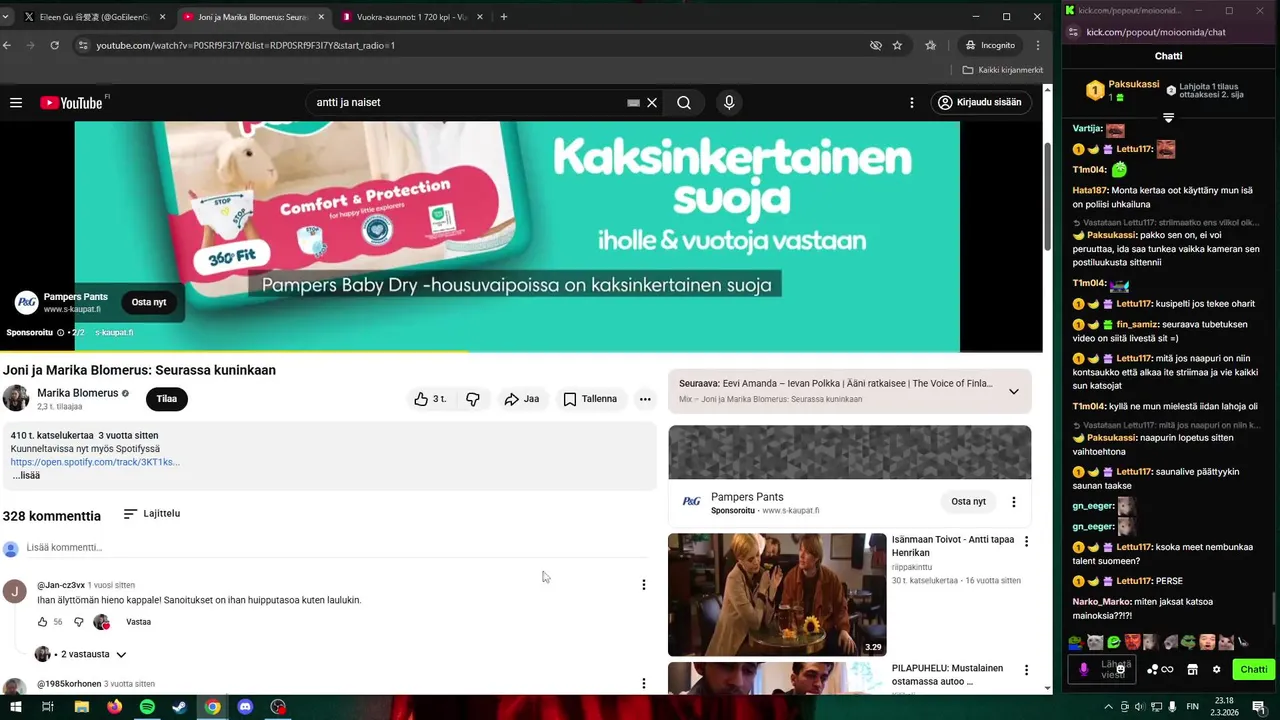The height and width of the screenshot is (720, 1280).
Task: Open options for Isänmaan Toivot video
Action: click(1025, 541)
